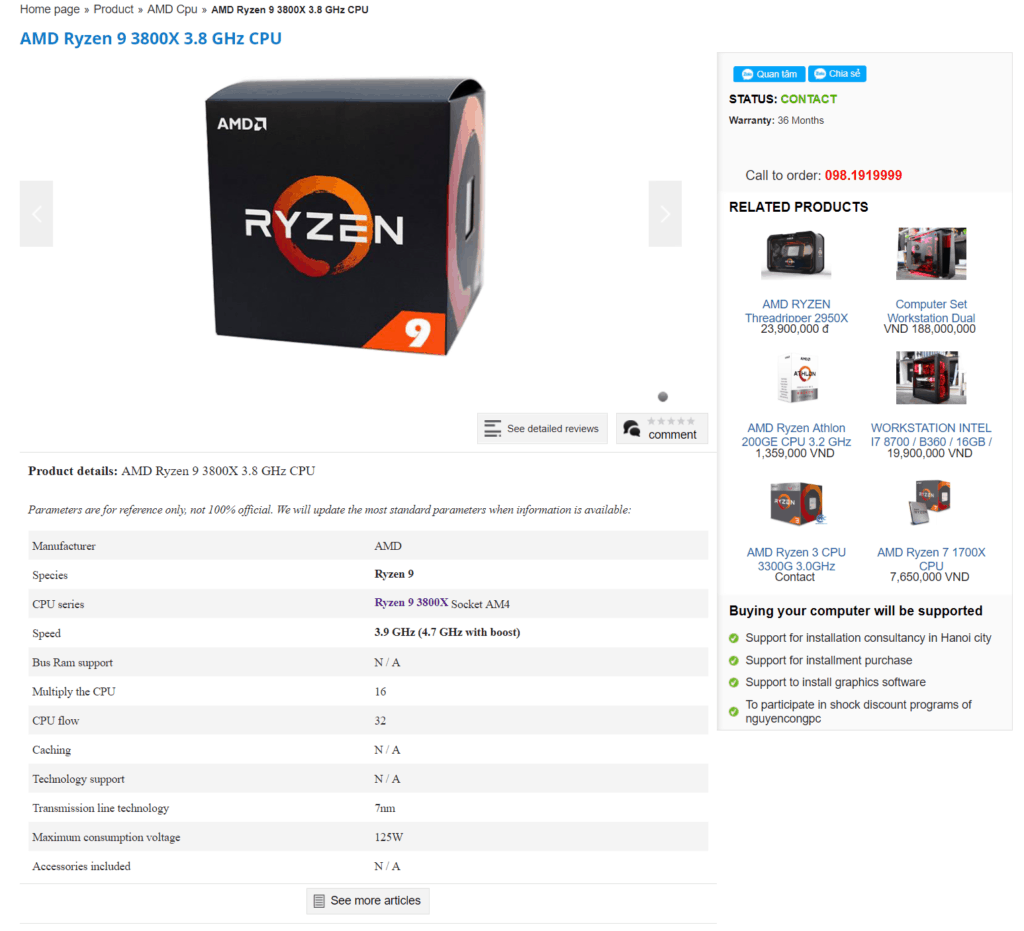Open the Product breadcrumb link

(114, 9)
